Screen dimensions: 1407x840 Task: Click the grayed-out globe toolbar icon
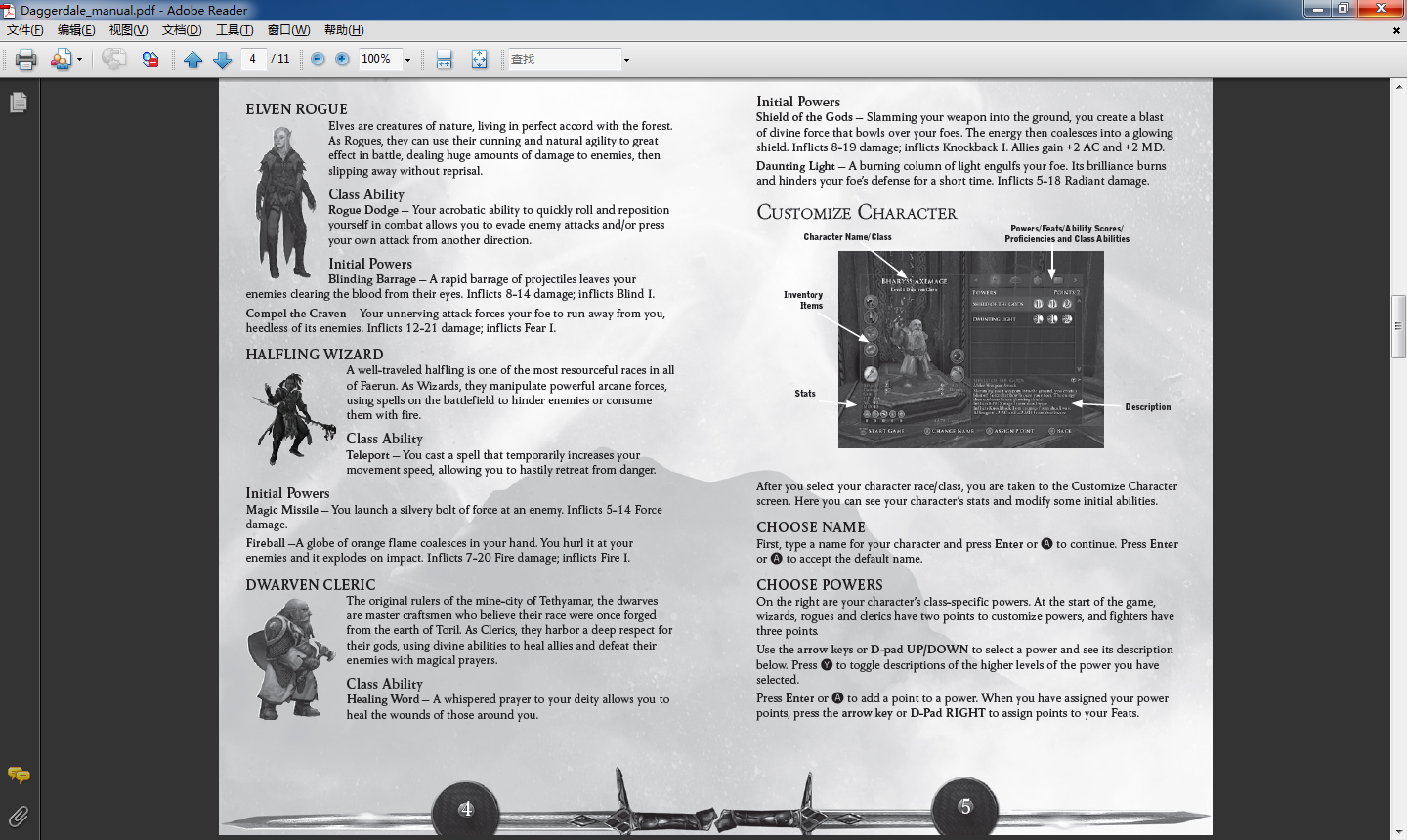[x=114, y=60]
